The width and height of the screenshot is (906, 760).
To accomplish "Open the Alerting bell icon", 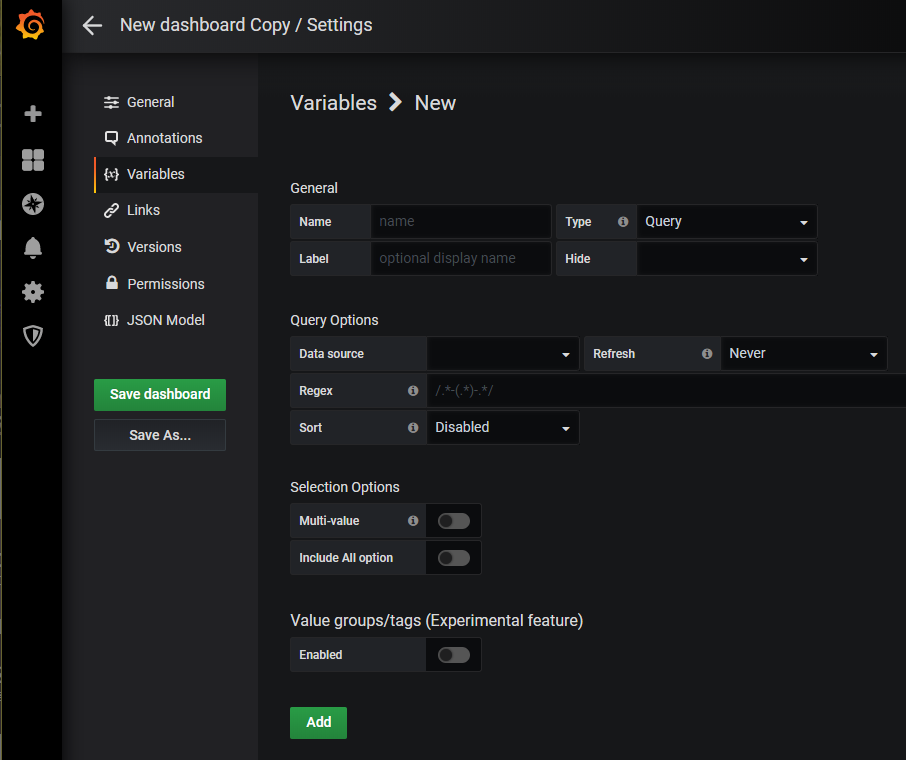I will click(33, 247).
